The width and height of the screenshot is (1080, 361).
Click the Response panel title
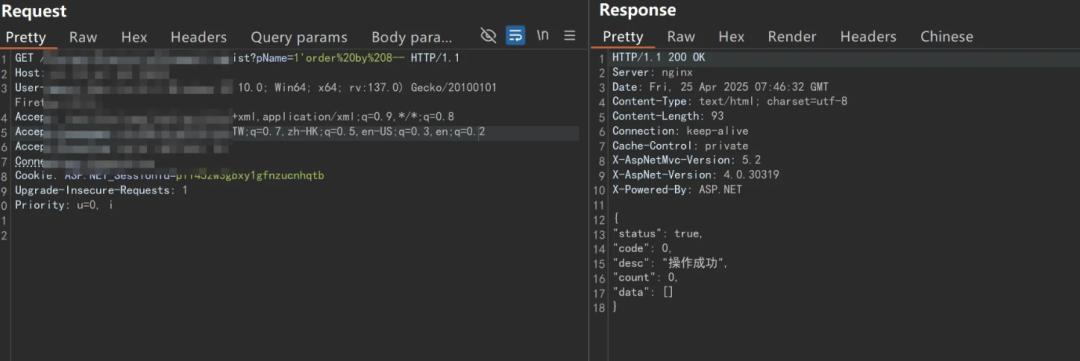pos(637,10)
